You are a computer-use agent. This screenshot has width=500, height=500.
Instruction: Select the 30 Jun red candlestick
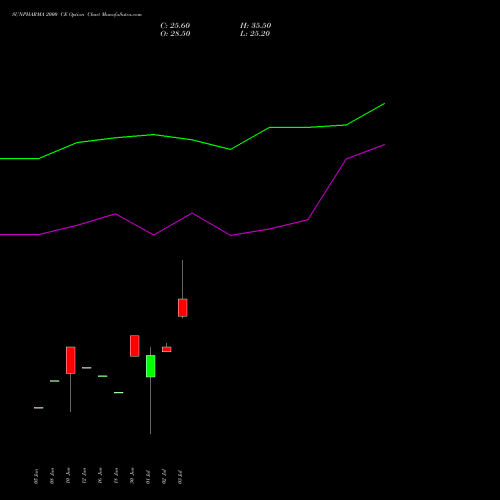point(135,346)
